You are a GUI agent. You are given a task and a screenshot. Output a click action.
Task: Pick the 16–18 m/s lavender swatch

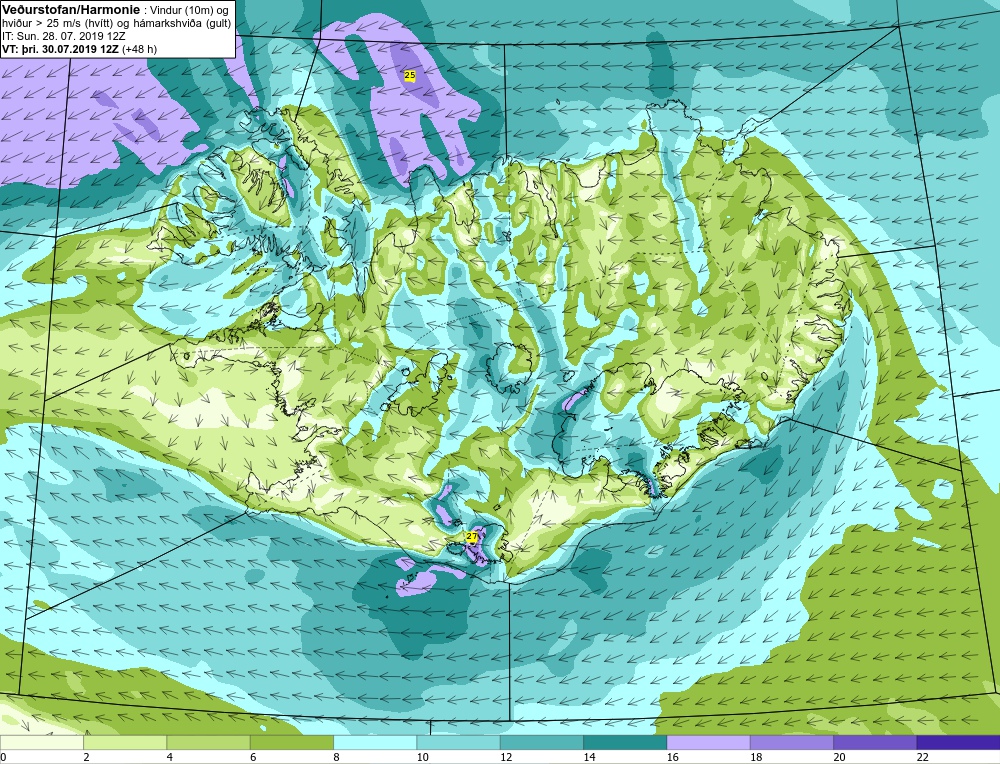[709, 742]
